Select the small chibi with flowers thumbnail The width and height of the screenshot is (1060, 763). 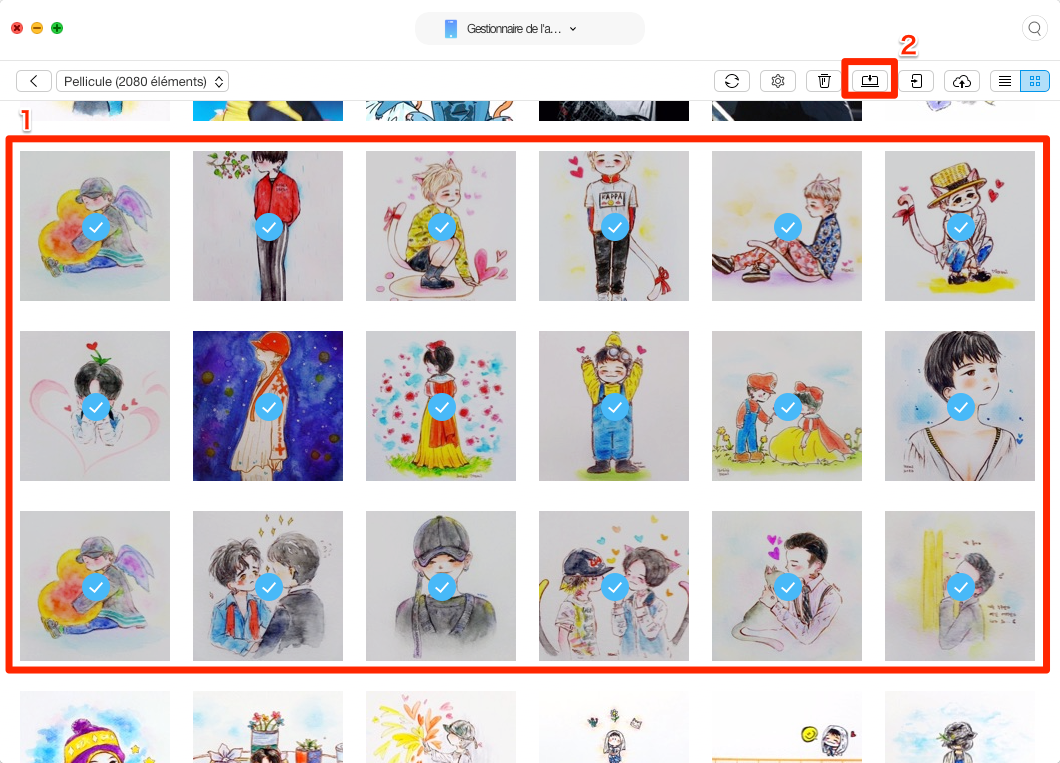point(614,727)
